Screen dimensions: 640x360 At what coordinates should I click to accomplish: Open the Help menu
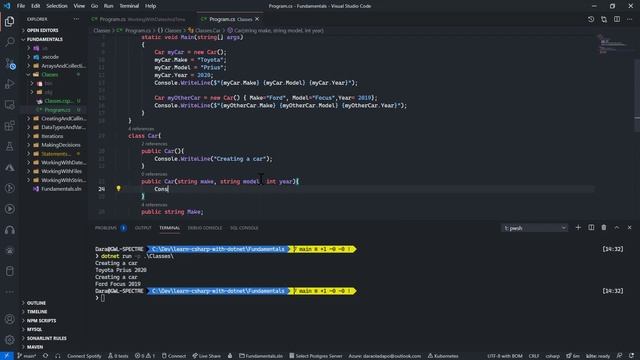tap(151, 6)
